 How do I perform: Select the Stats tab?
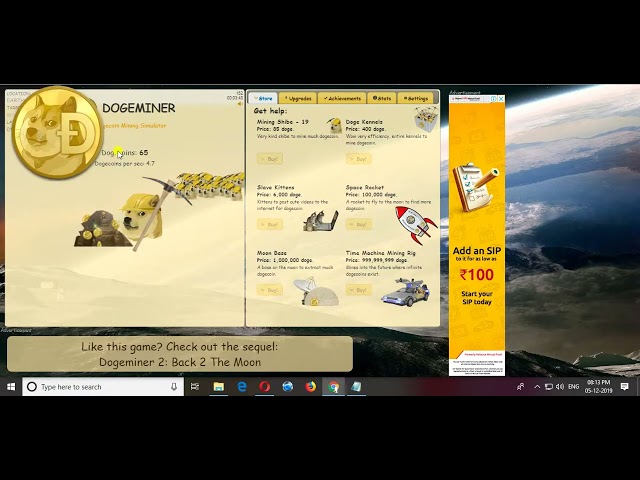coord(381,98)
